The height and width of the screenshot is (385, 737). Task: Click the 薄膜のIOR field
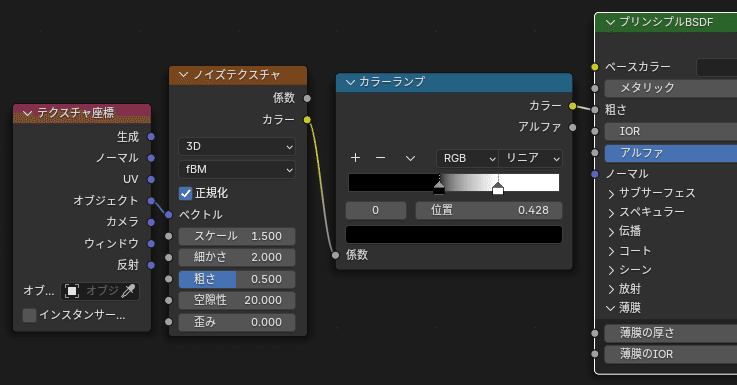671,354
